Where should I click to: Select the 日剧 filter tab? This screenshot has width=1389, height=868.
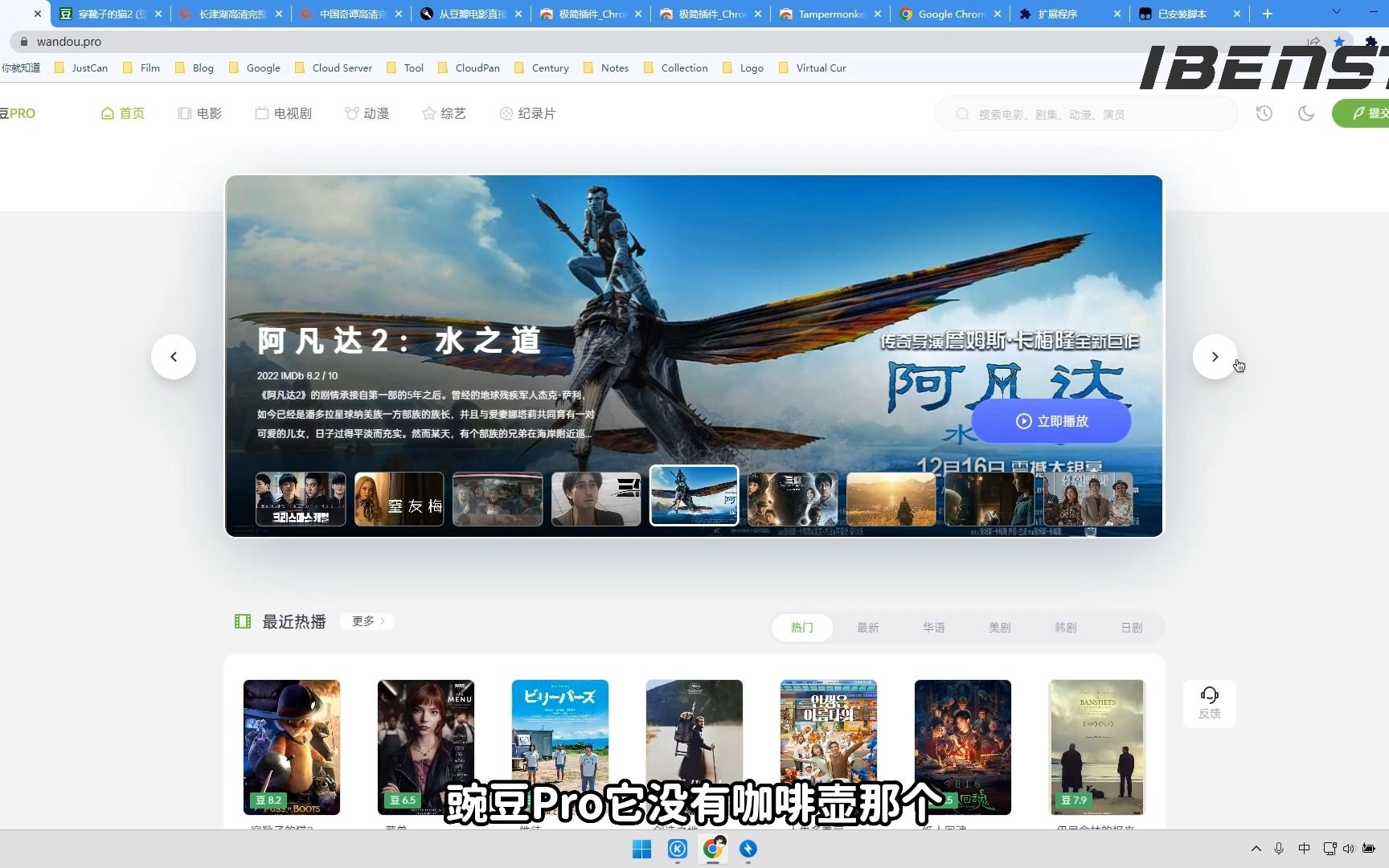1132,628
